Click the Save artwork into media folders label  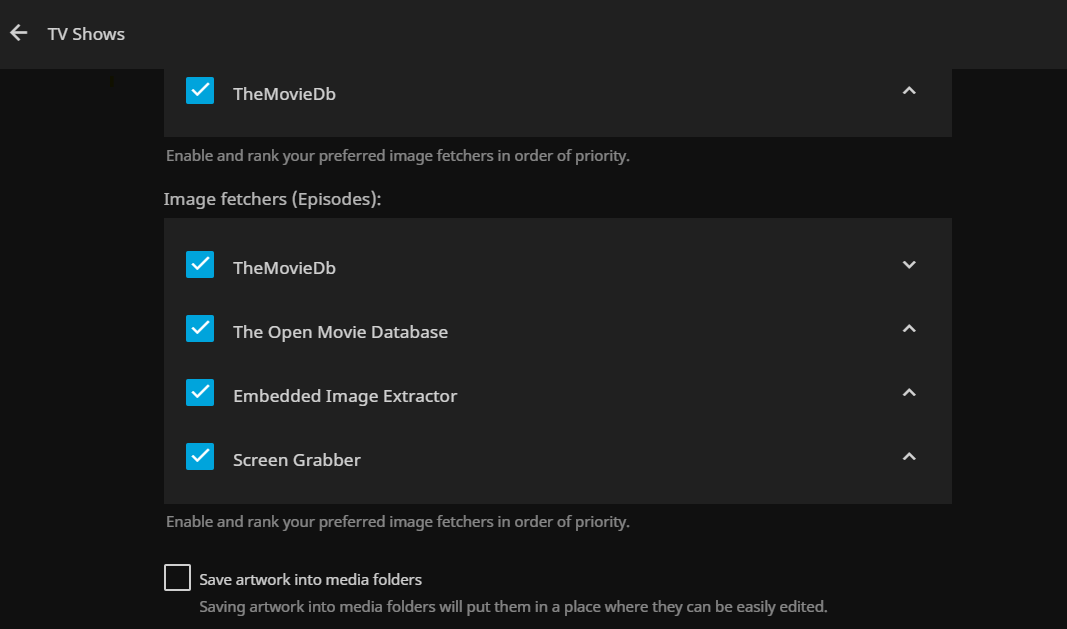pyautogui.click(x=310, y=579)
